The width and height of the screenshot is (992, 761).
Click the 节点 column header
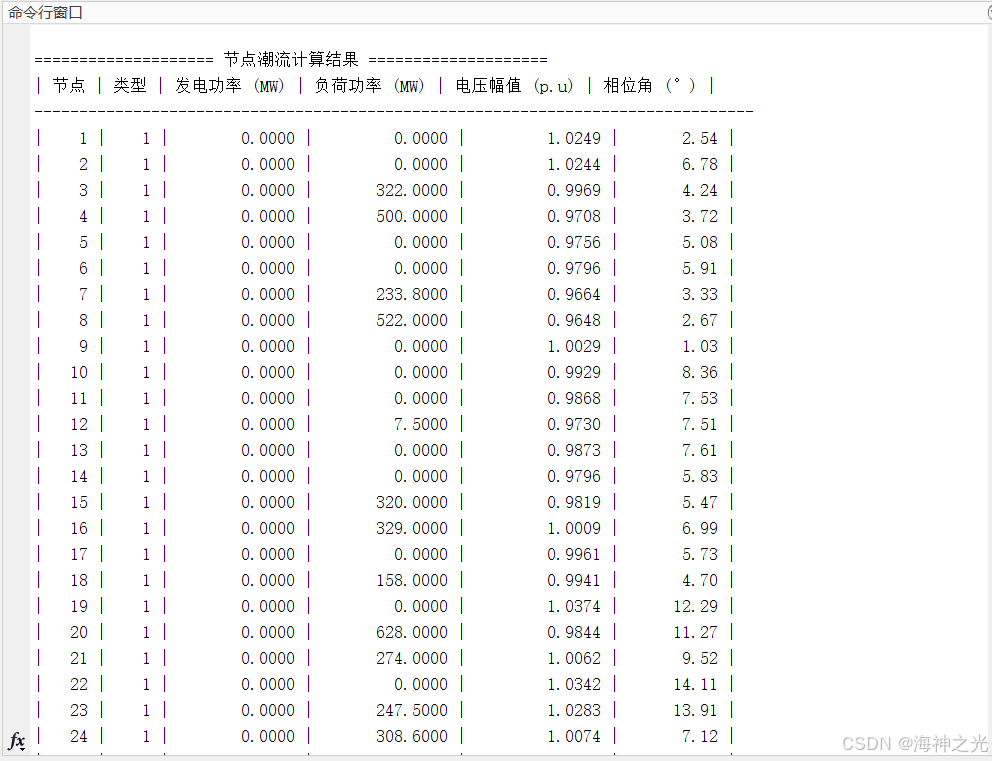pyautogui.click(x=68, y=85)
